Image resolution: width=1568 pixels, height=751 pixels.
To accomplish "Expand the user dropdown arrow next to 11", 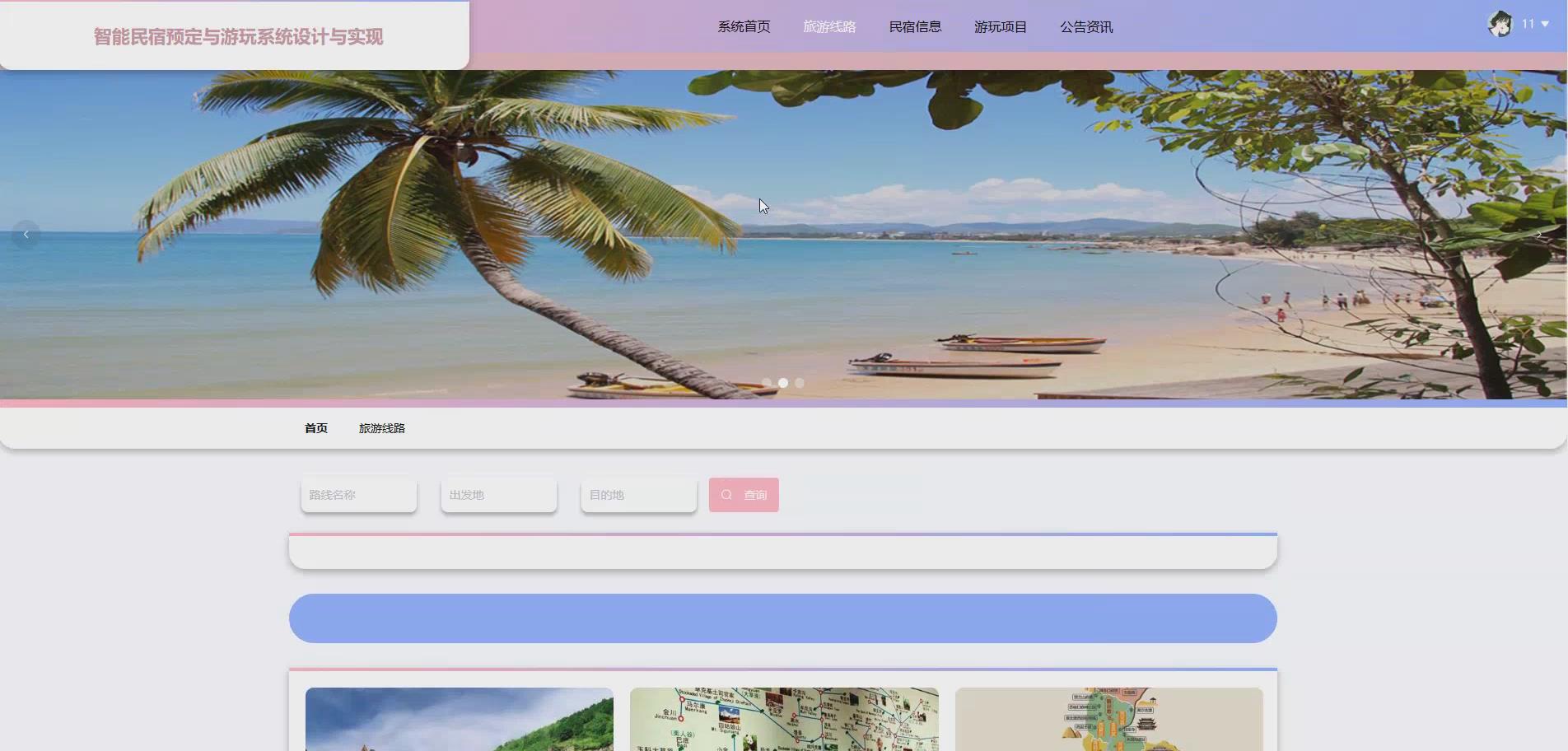I will click(x=1545, y=25).
